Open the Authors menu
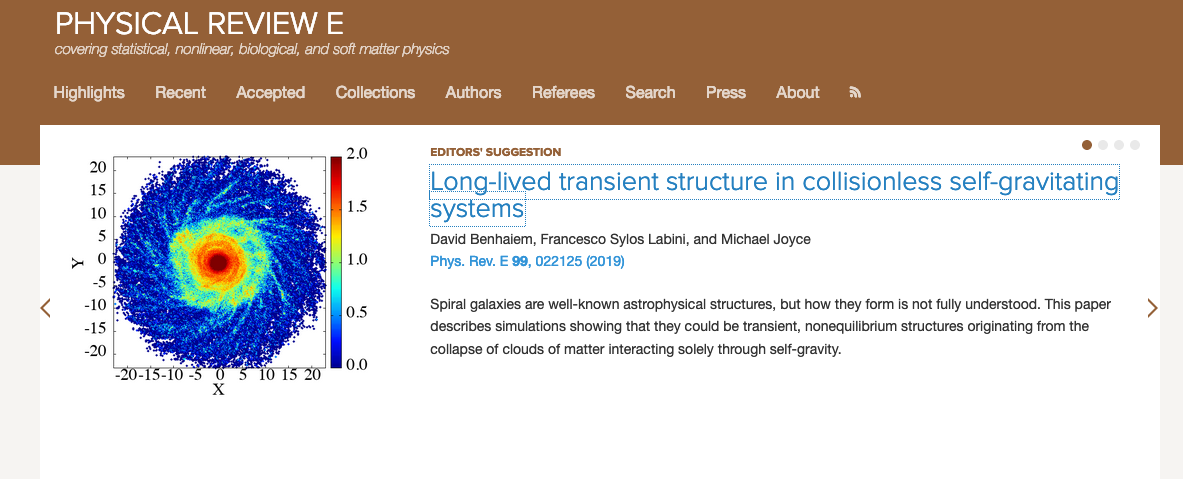 point(473,93)
